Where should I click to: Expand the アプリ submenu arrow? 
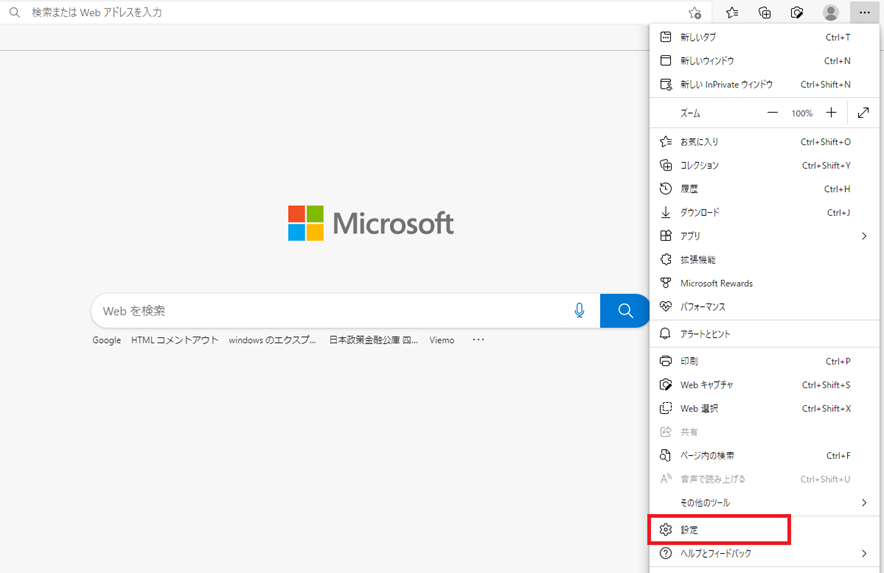pyautogui.click(x=864, y=236)
